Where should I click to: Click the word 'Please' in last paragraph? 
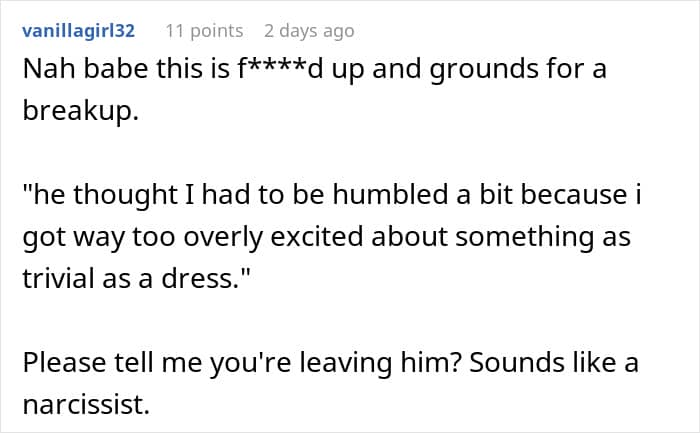click(x=64, y=362)
